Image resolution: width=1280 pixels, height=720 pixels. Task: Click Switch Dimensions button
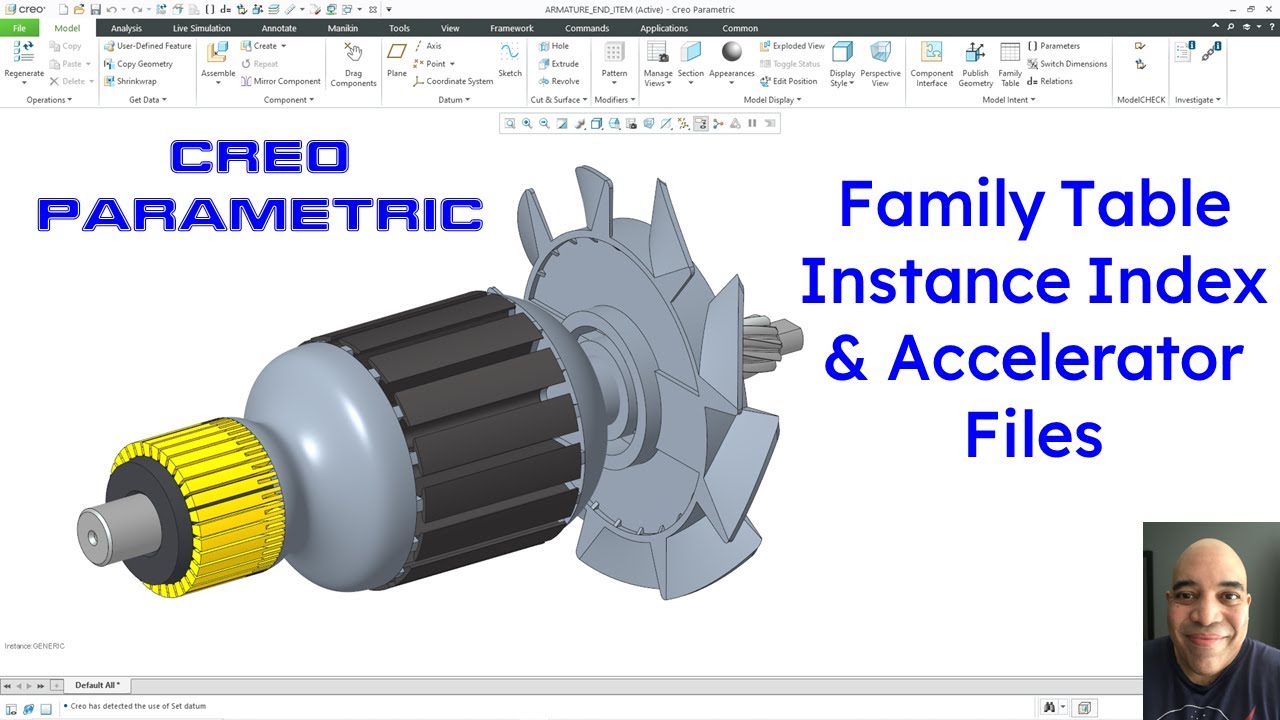[x=1067, y=64]
